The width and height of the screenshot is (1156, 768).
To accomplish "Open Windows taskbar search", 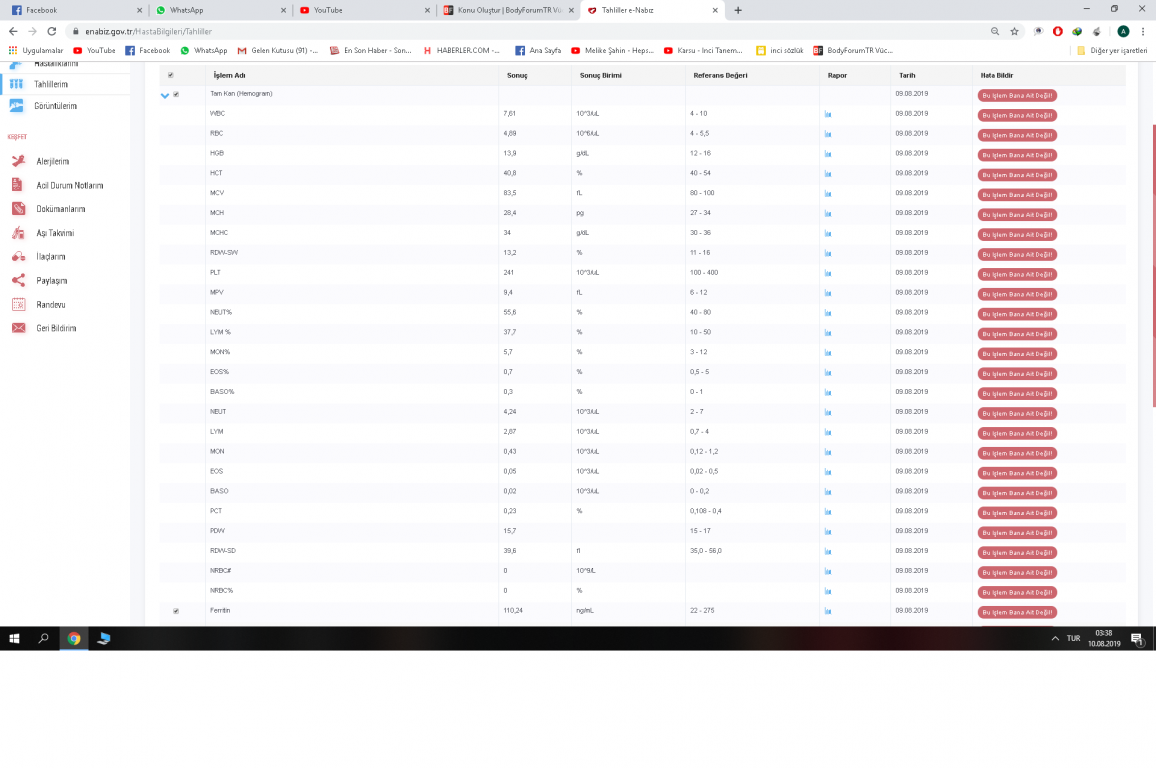I will coord(43,638).
